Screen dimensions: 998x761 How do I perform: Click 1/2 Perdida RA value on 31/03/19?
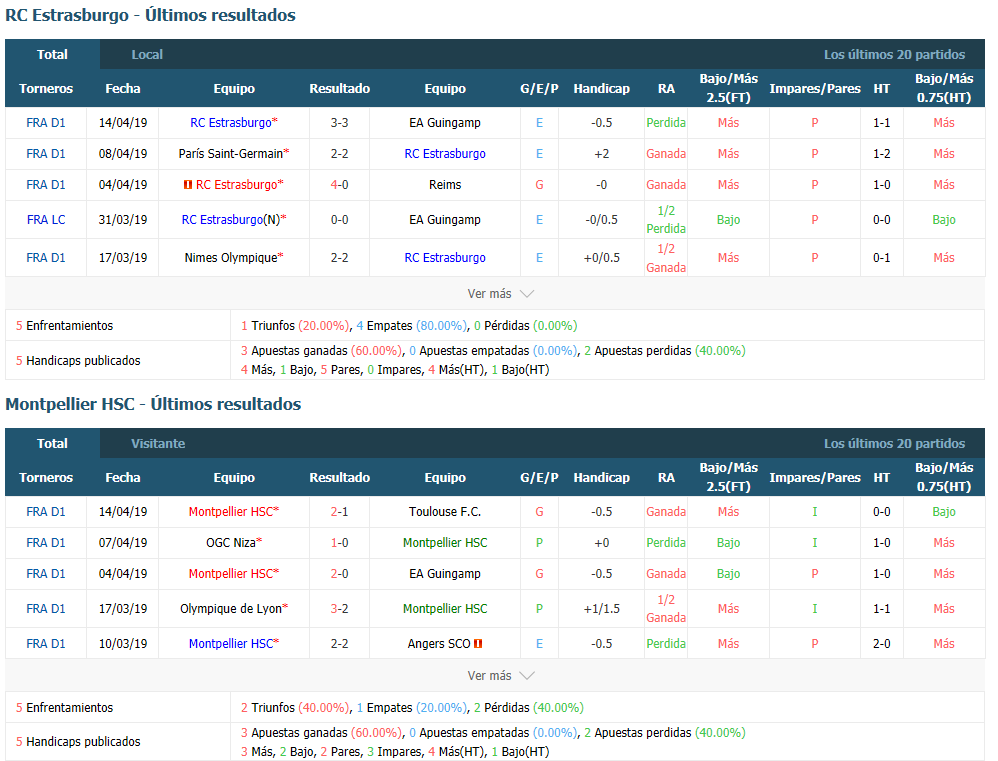(x=666, y=220)
